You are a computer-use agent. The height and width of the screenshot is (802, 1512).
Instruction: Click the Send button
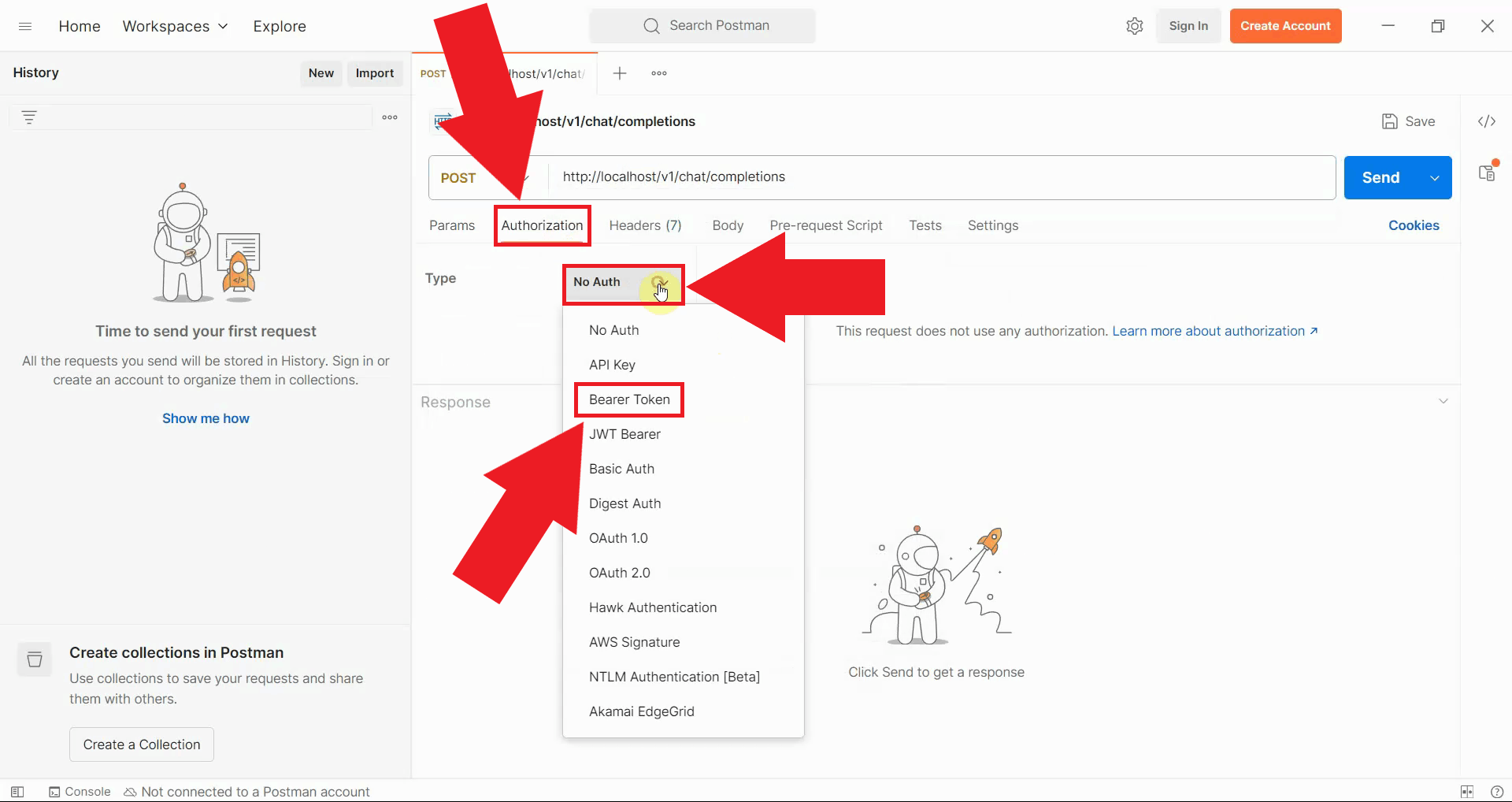(1380, 178)
